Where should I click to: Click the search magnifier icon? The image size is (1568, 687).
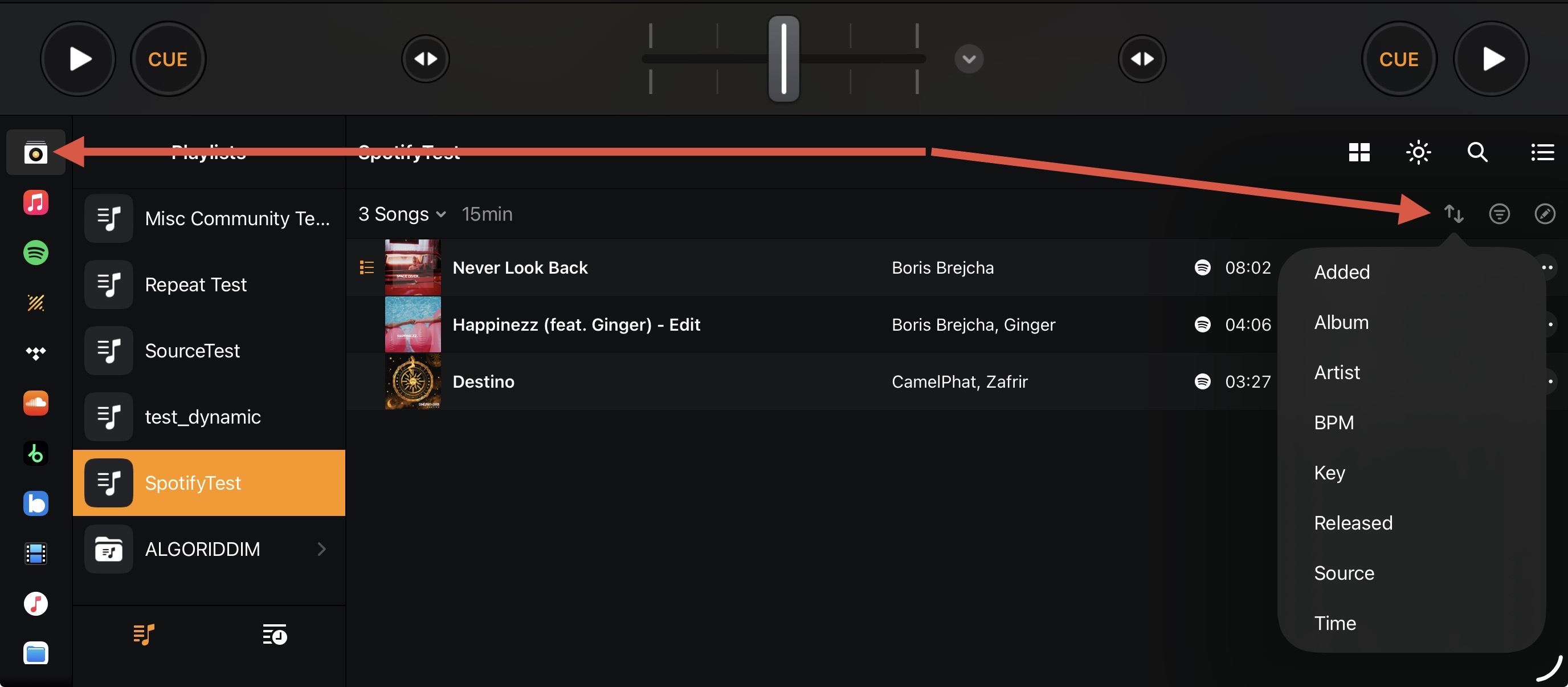pos(1477,152)
